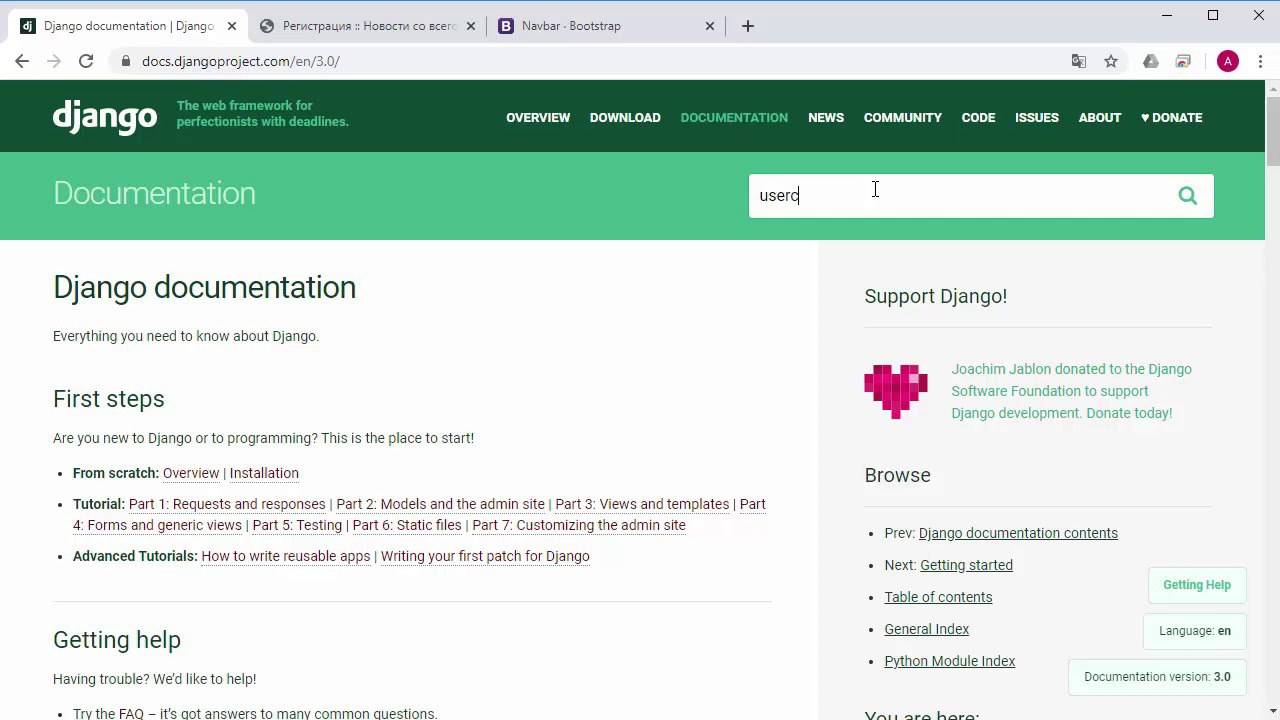Click the page vertical scrollbar thumb
The height and width of the screenshot is (720, 1280).
coord(1273,131)
